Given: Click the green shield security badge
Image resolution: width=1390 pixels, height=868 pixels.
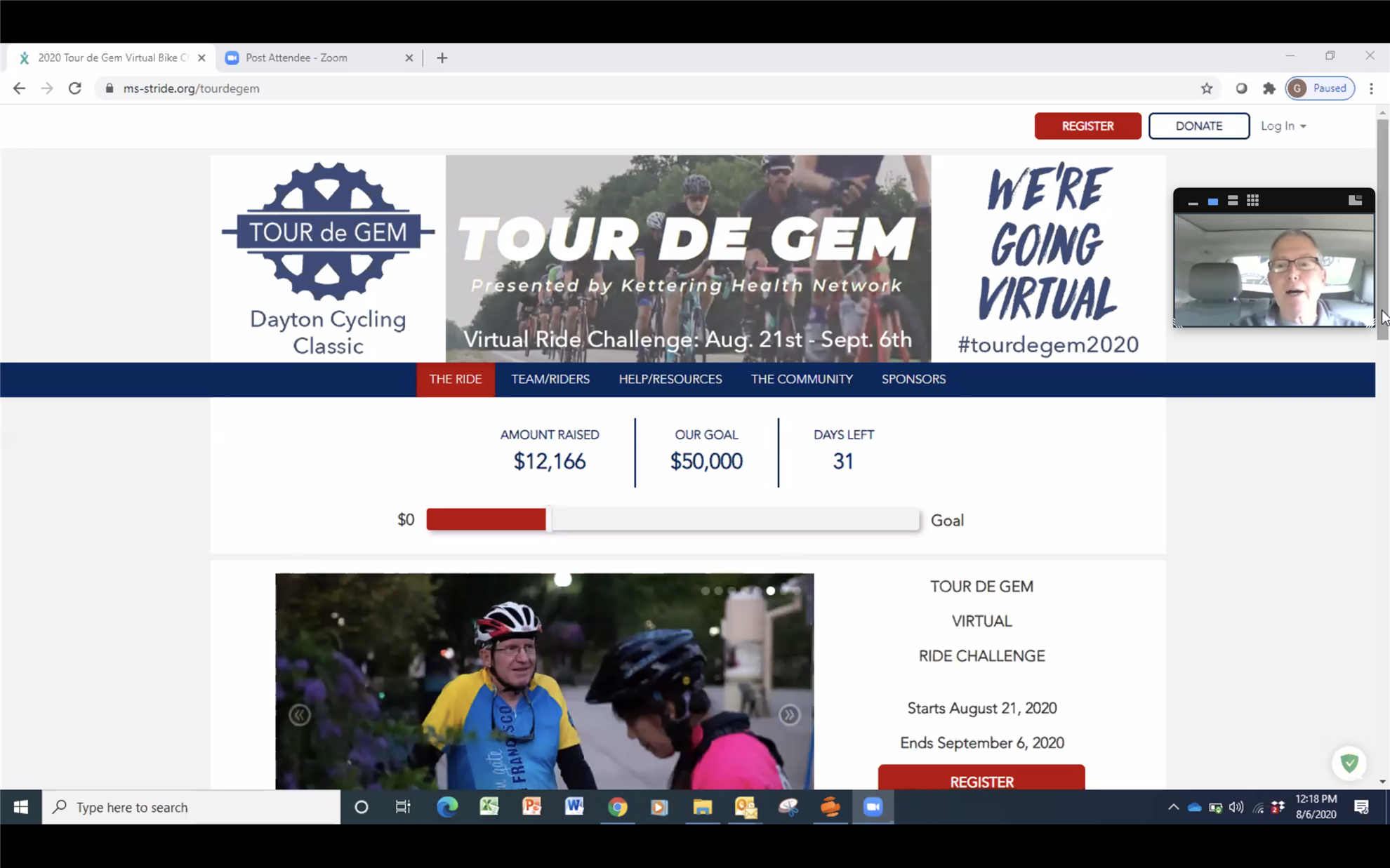Looking at the screenshot, I should [x=1349, y=763].
